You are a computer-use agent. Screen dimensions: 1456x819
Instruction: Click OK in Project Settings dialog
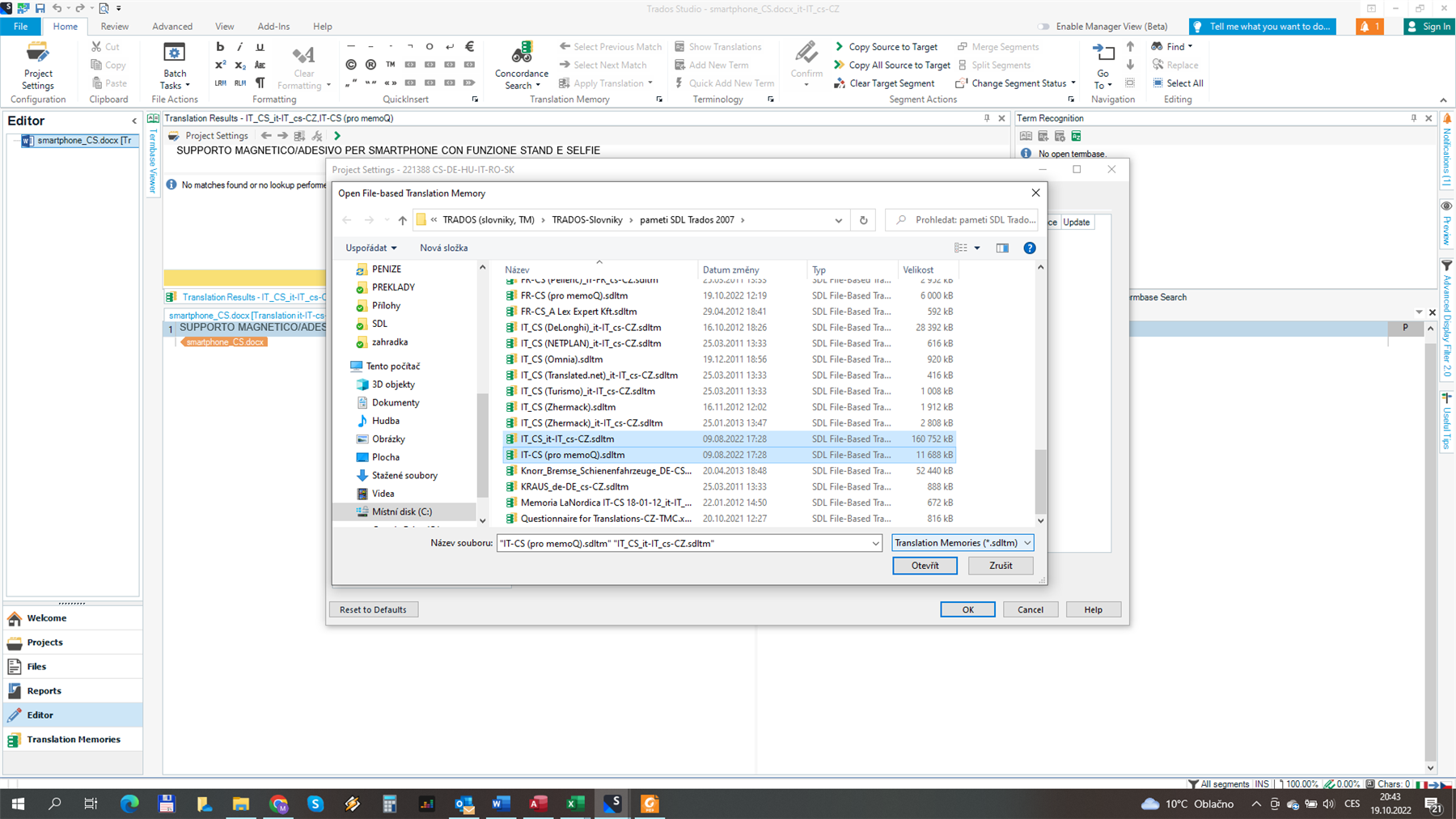tap(967, 609)
